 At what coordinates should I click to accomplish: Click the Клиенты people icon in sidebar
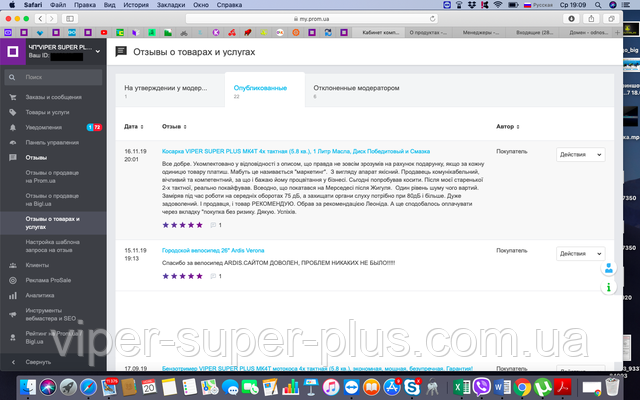pos(13,265)
